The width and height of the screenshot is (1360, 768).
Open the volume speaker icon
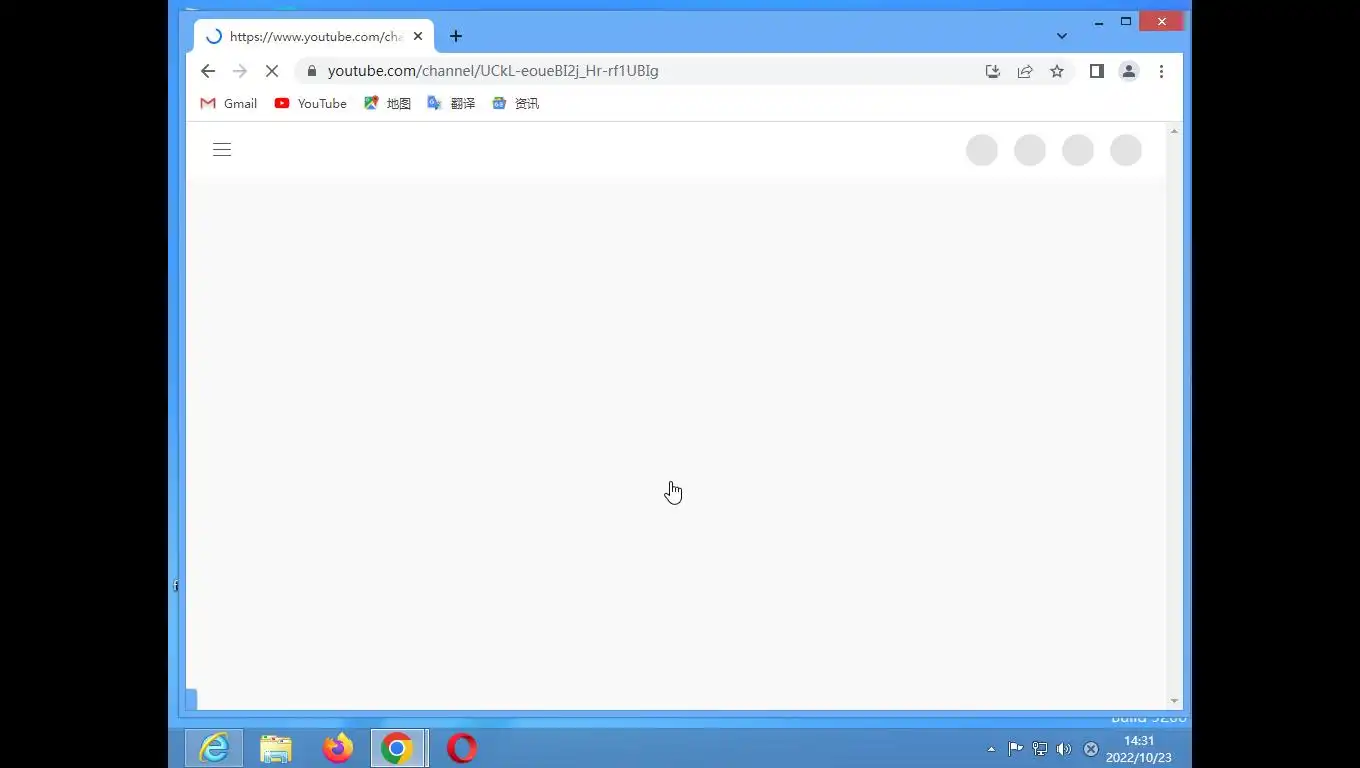pos(1064,749)
